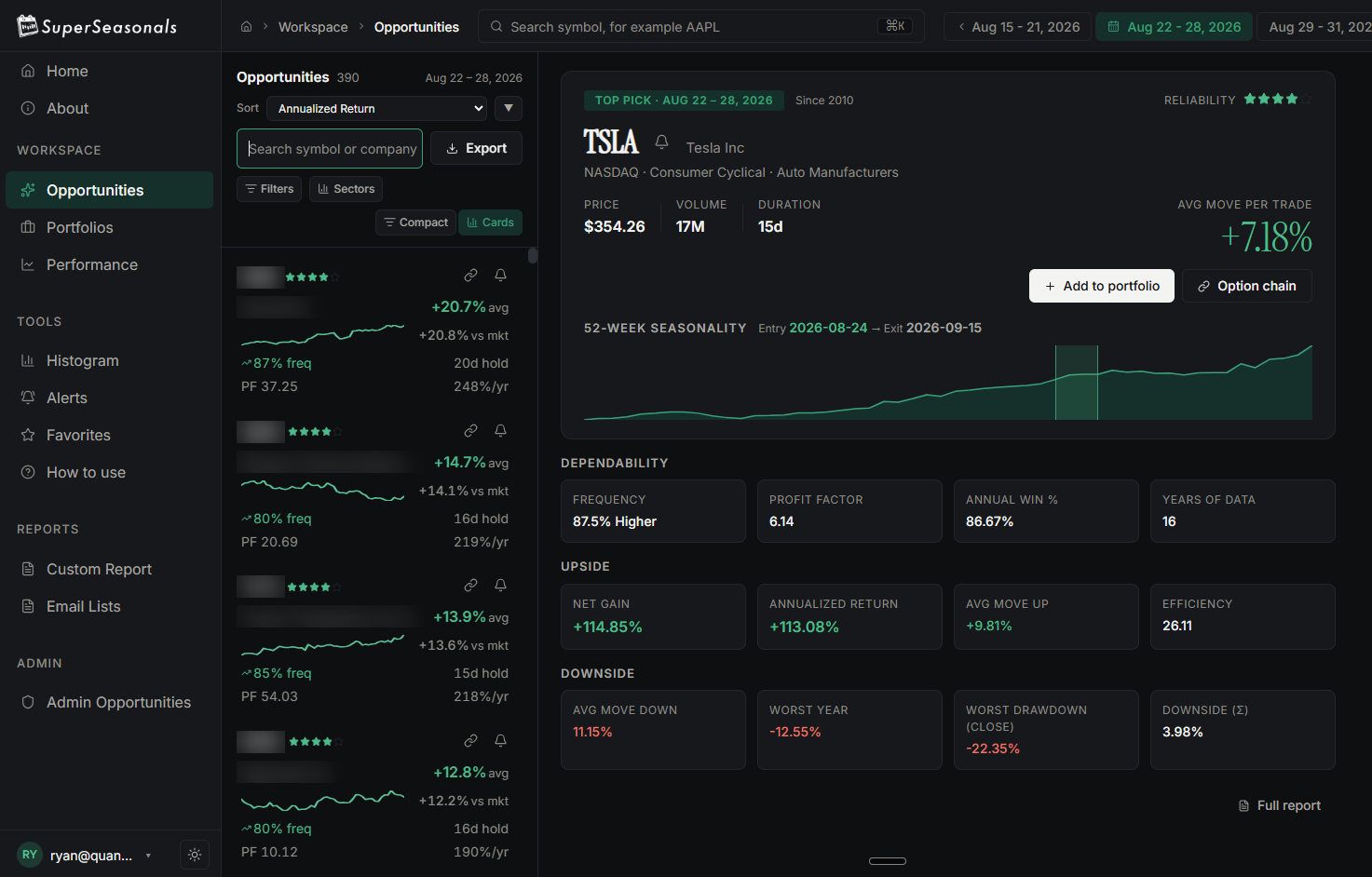Select the Aug 22 - 28, 2026 date tab

pyautogui.click(x=1174, y=27)
